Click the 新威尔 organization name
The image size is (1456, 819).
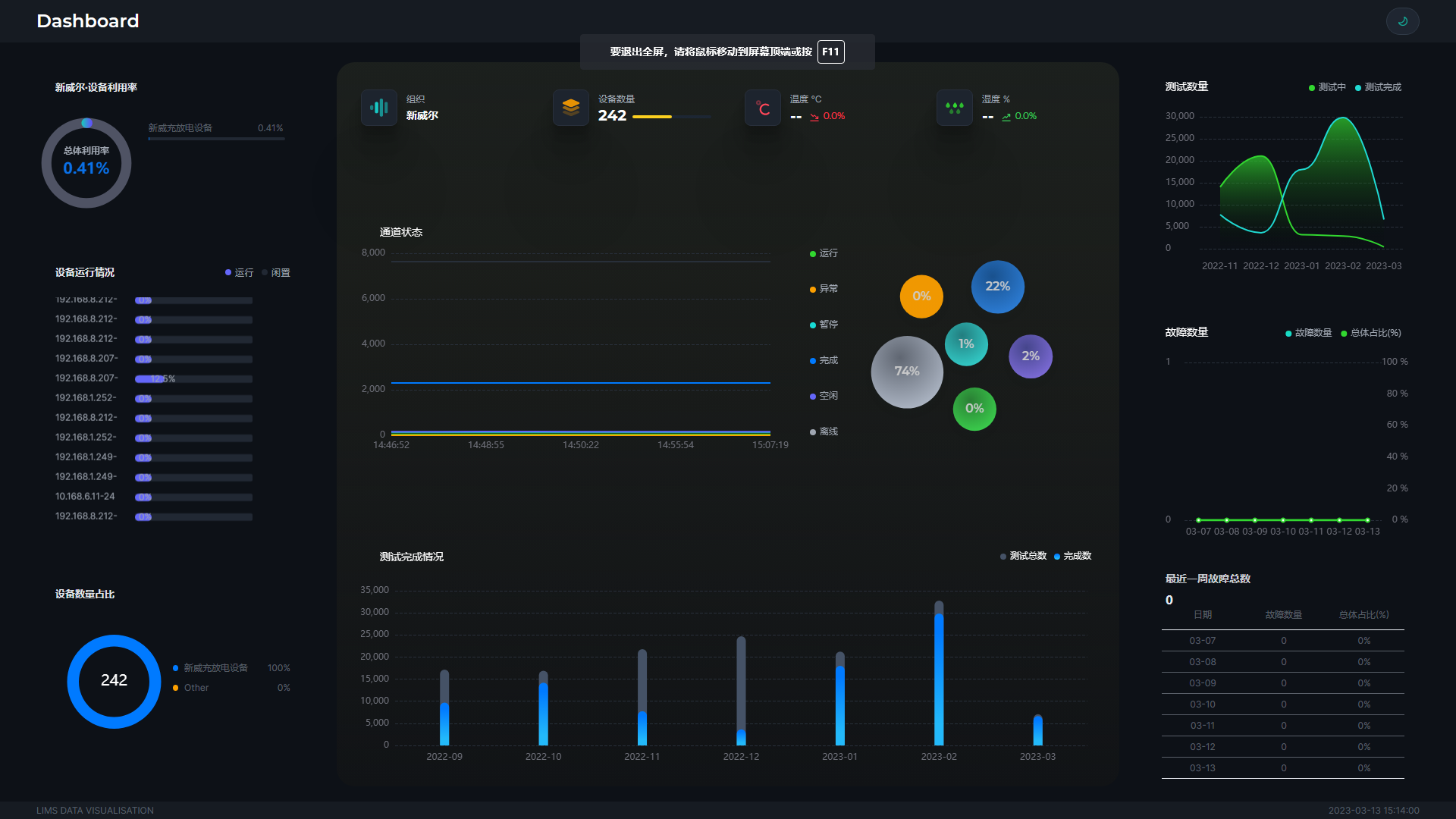coord(422,116)
